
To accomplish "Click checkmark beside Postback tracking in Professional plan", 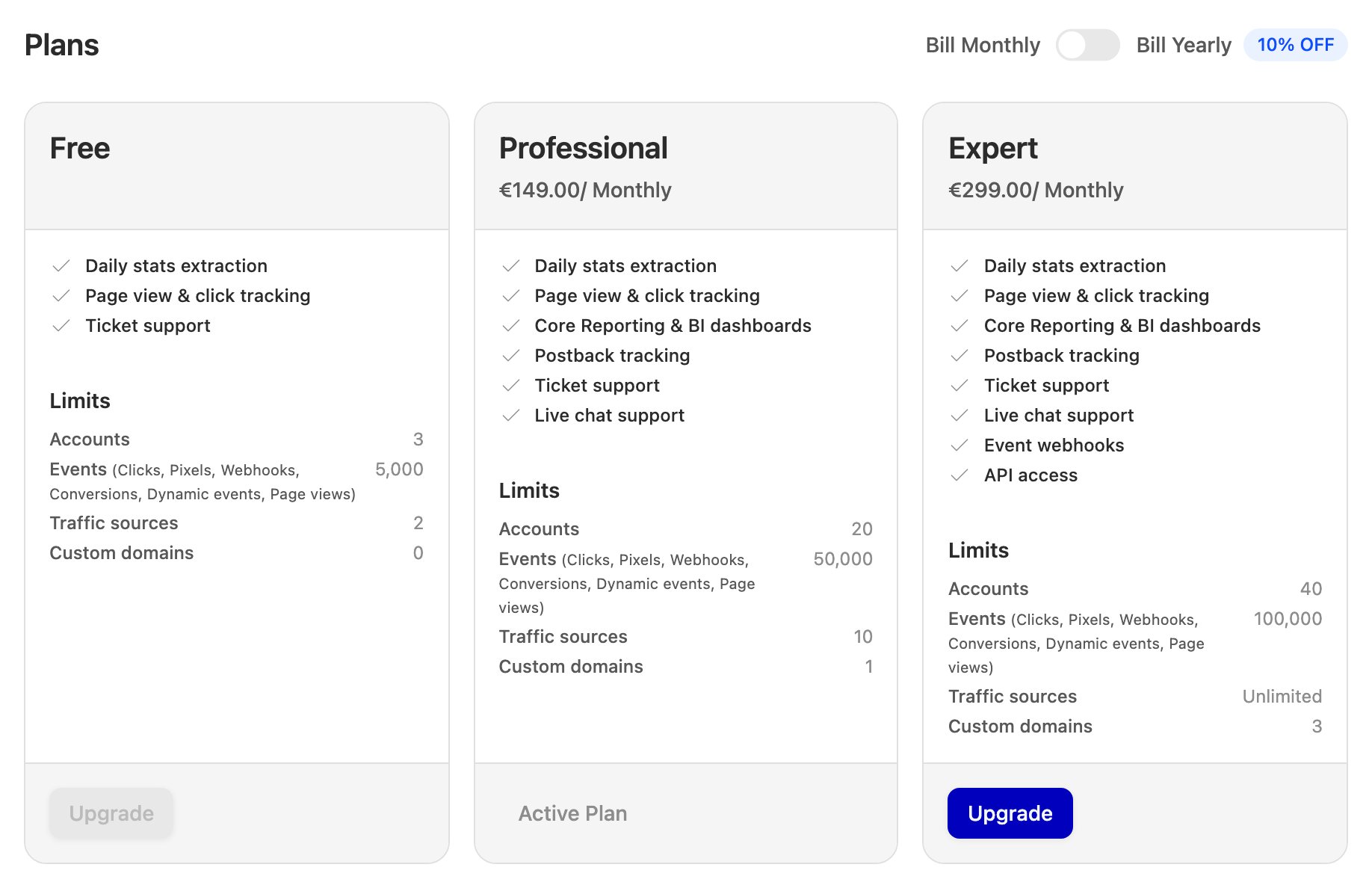I will 511,356.
